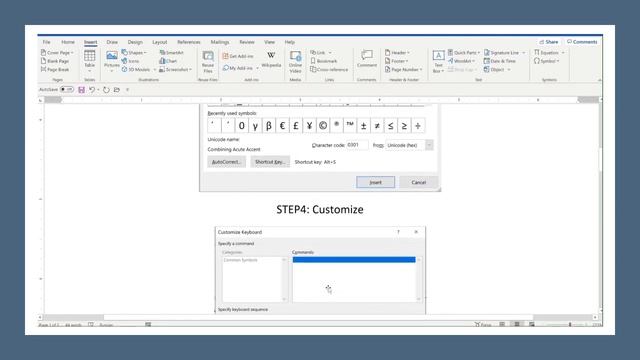640x360 pixels.
Task: Insert a Cross-reference
Action: [329, 69]
